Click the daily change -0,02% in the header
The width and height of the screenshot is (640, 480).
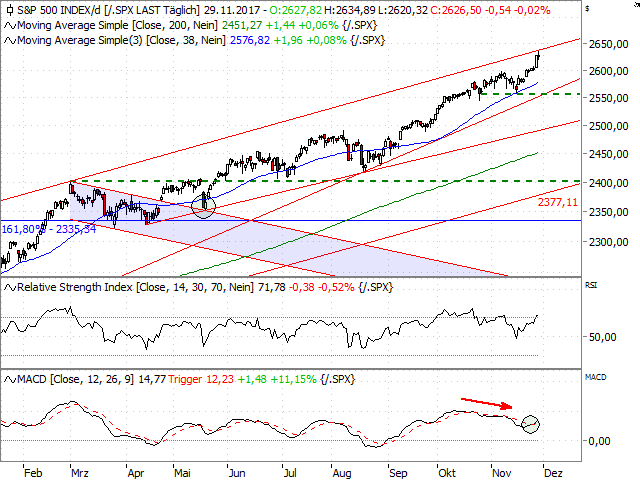coord(532,10)
